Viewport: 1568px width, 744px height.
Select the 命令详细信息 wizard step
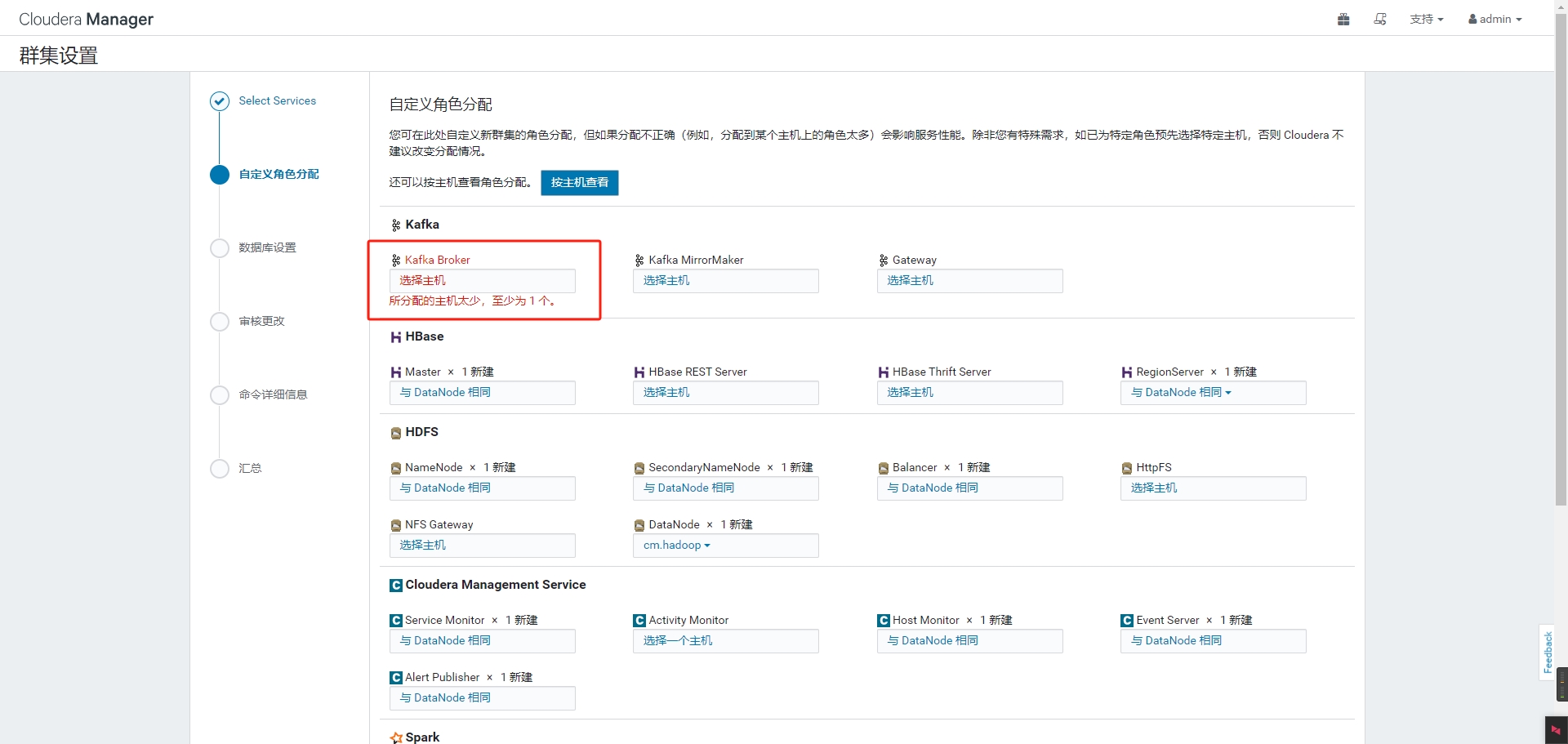[273, 394]
